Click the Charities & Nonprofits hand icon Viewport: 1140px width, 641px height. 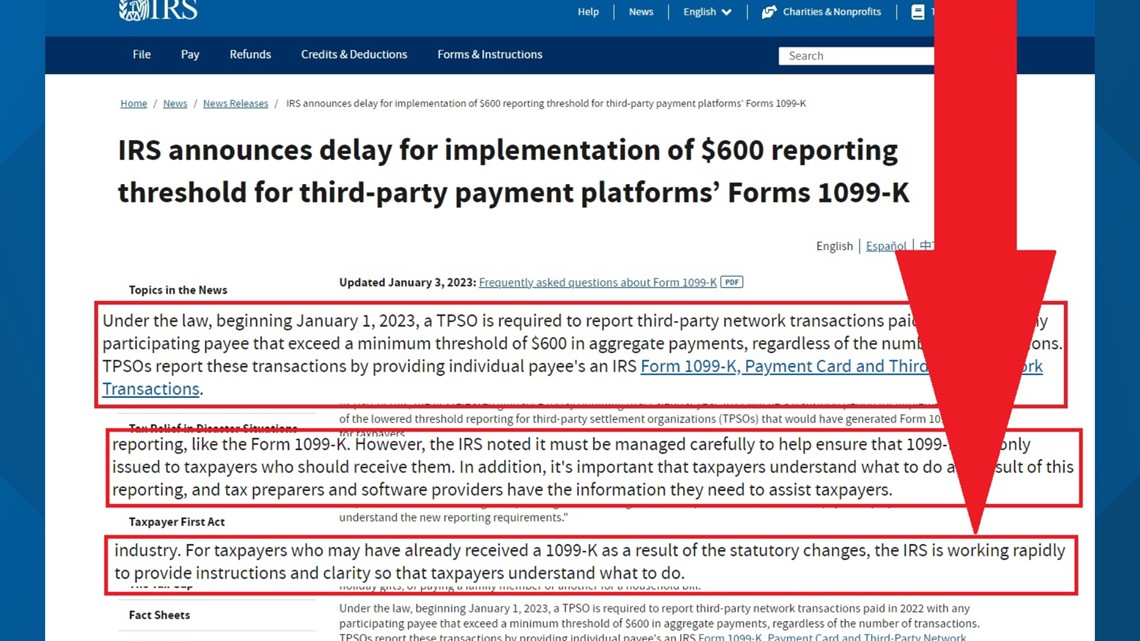(x=768, y=12)
